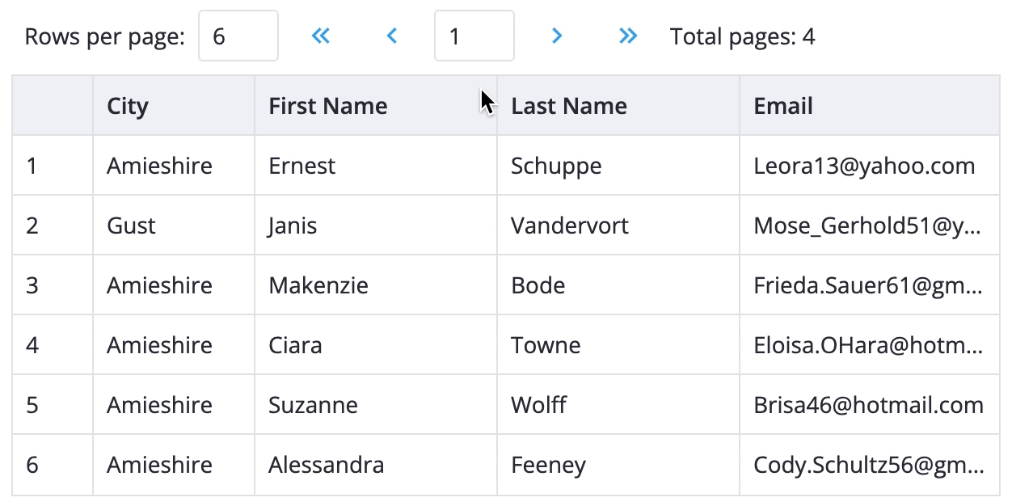Select the Vandervort last name cell

[618, 226]
